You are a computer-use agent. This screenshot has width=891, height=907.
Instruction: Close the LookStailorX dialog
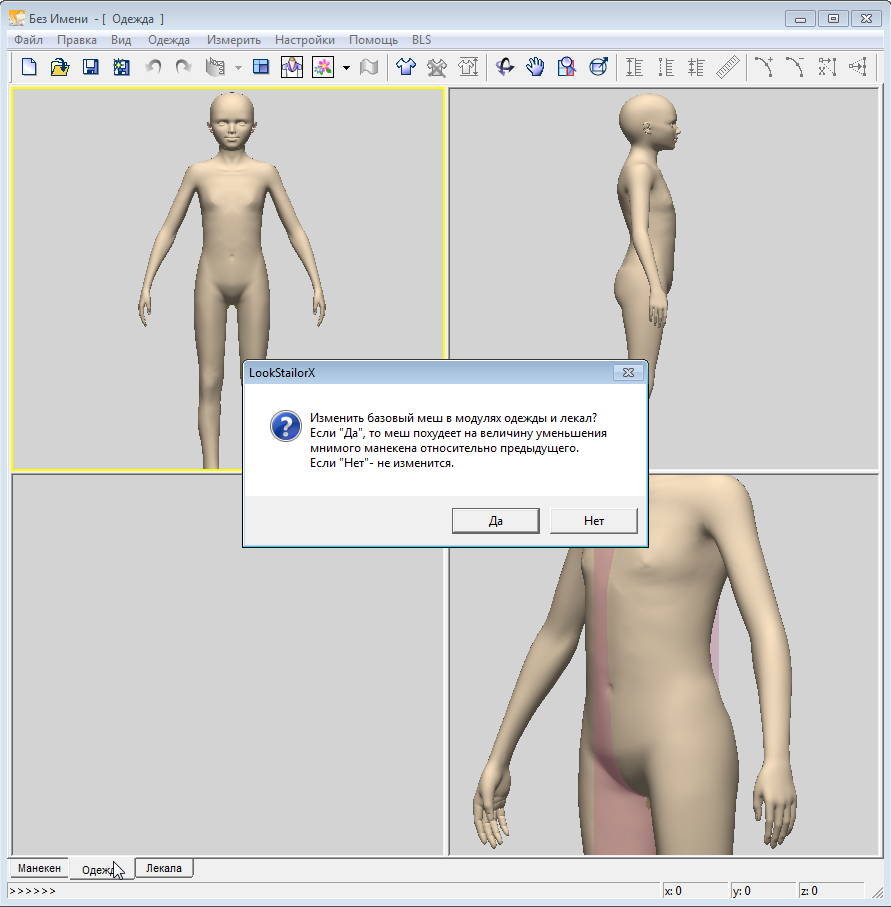627,373
